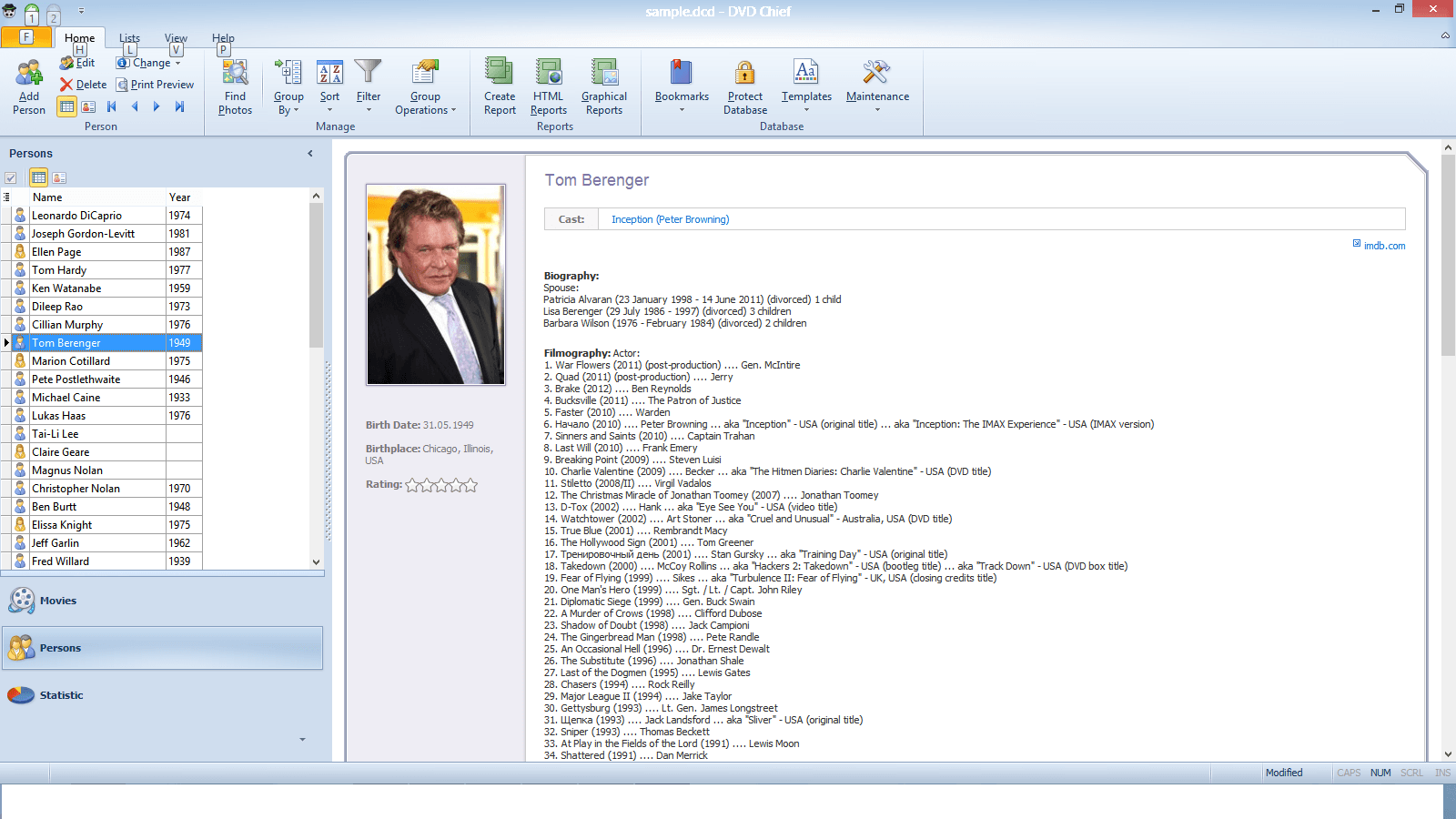
Task: Click the Modified status bar indicator
Action: click(1284, 773)
